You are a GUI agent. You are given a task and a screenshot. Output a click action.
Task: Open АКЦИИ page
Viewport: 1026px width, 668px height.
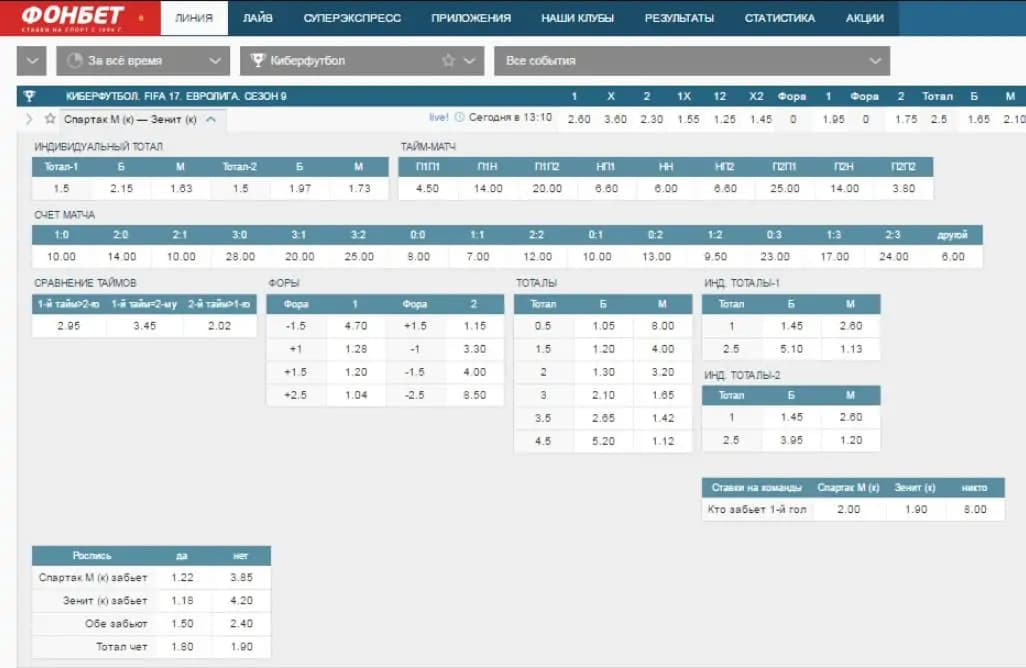[x=864, y=18]
